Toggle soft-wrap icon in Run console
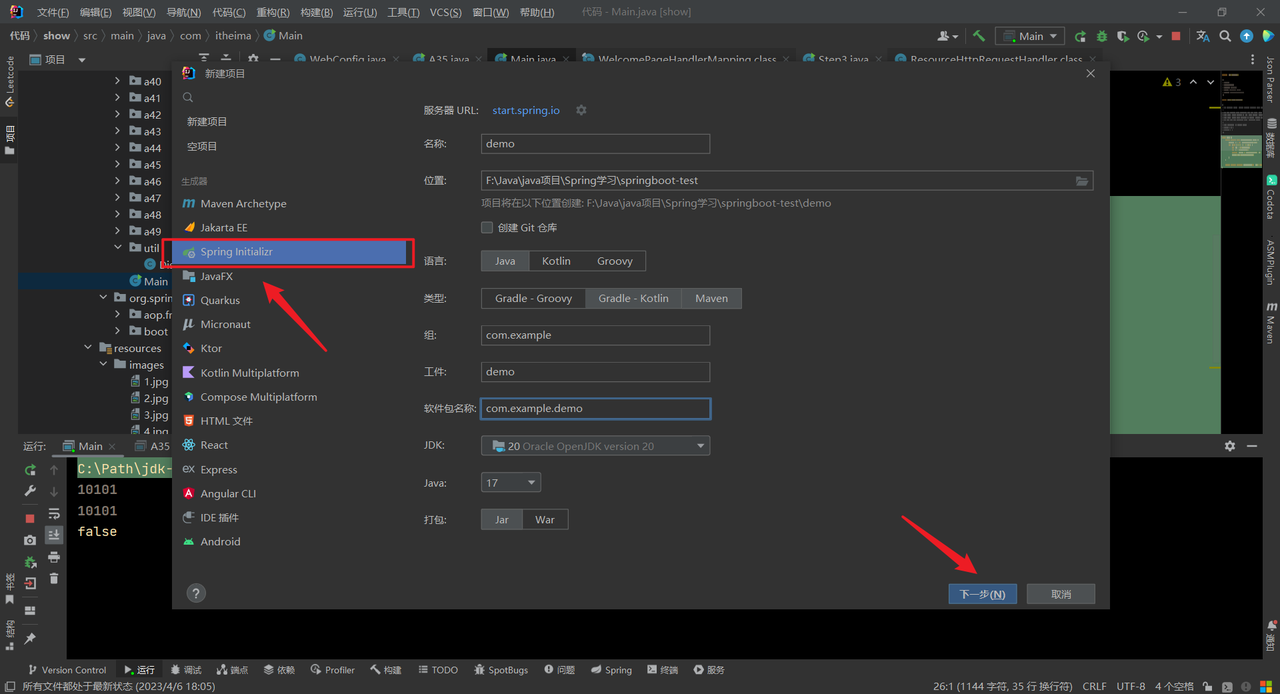1280x694 pixels. (54, 513)
